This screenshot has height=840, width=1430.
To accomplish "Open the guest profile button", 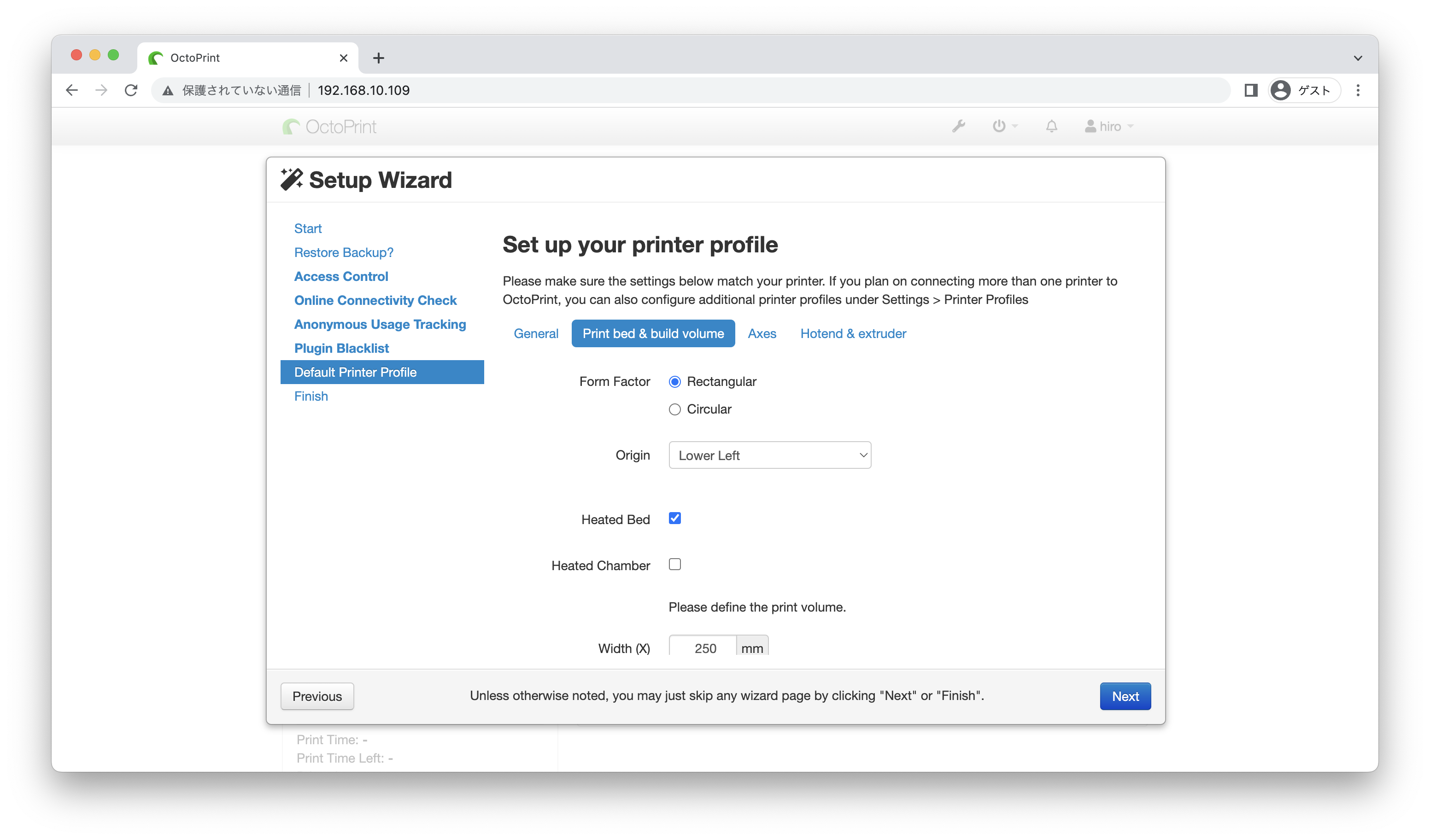I will click(x=1304, y=90).
